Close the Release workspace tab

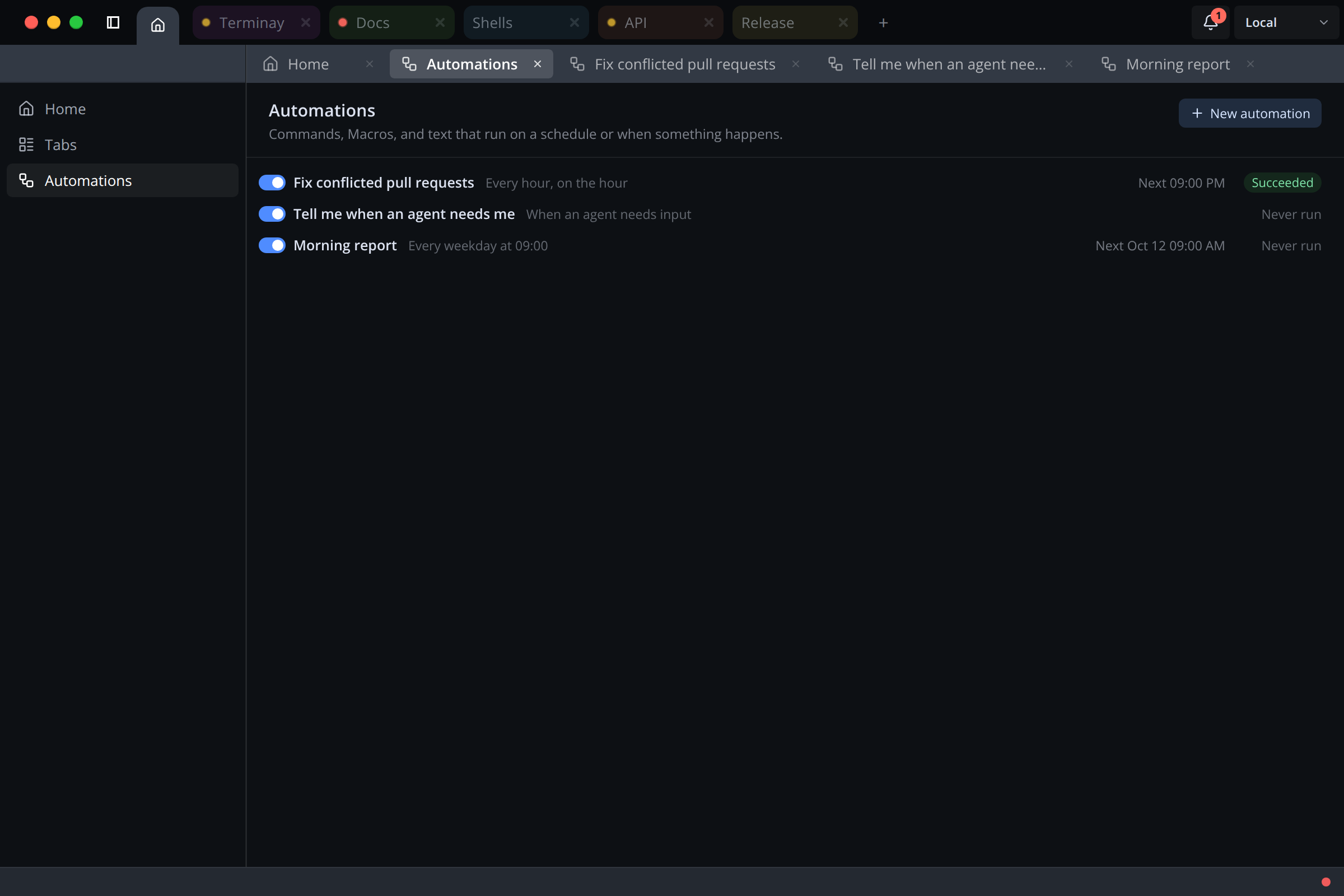click(x=843, y=22)
